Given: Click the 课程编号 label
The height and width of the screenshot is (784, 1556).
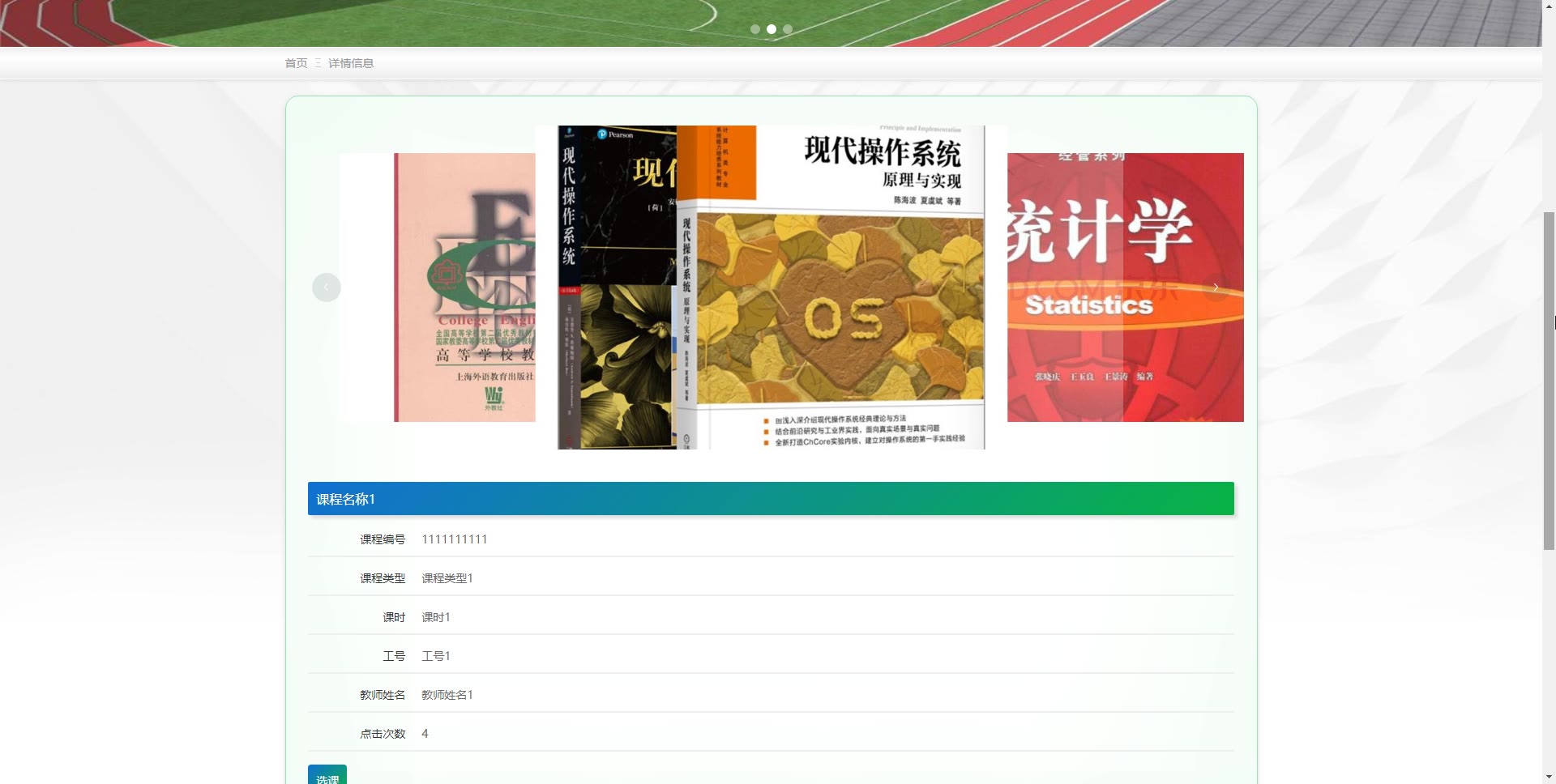Looking at the screenshot, I should click(x=383, y=539).
